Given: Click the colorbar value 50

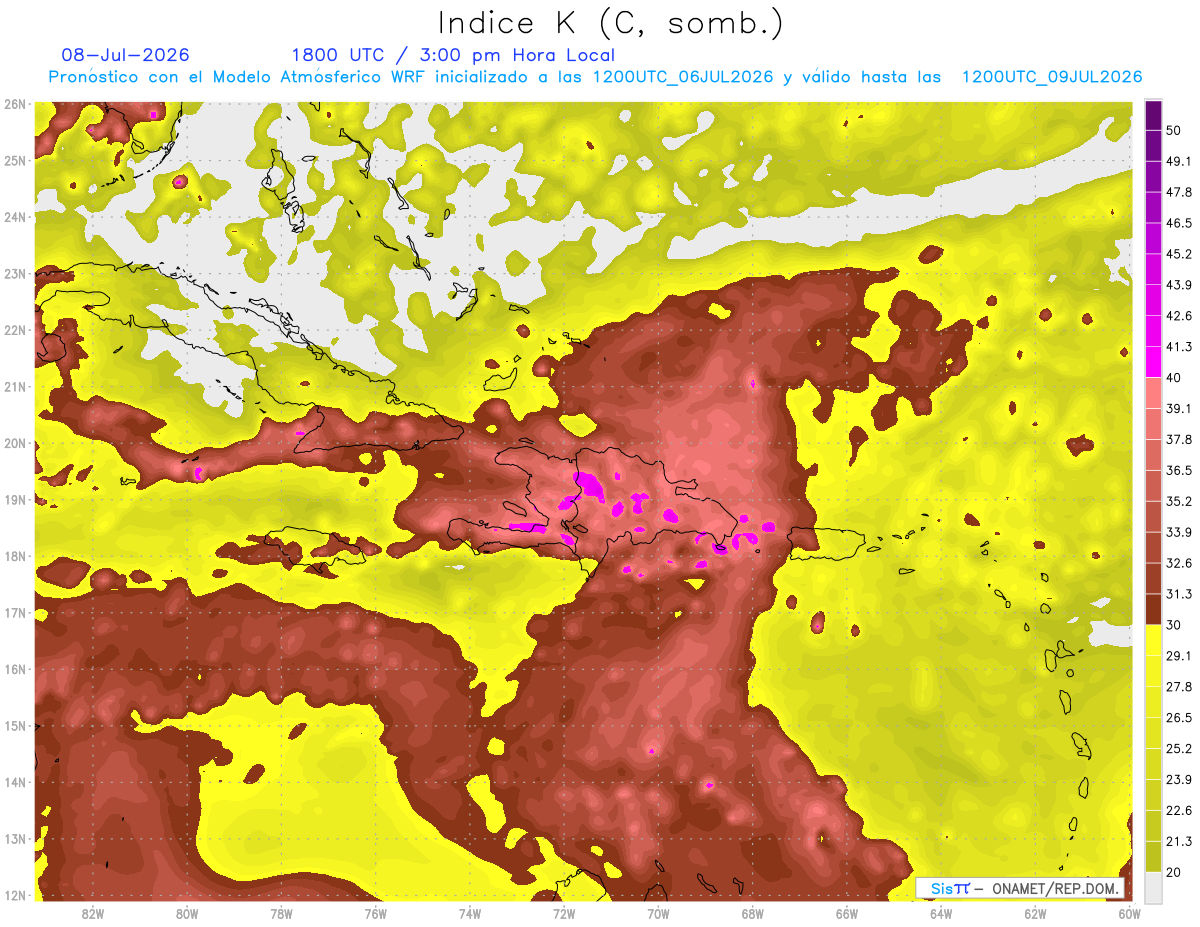Looking at the screenshot, I should click(1175, 130).
